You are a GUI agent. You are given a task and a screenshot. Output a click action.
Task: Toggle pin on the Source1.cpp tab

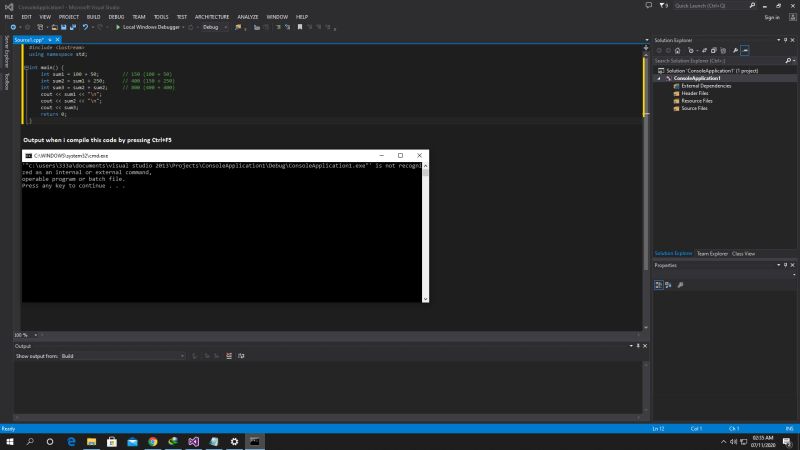(50, 40)
